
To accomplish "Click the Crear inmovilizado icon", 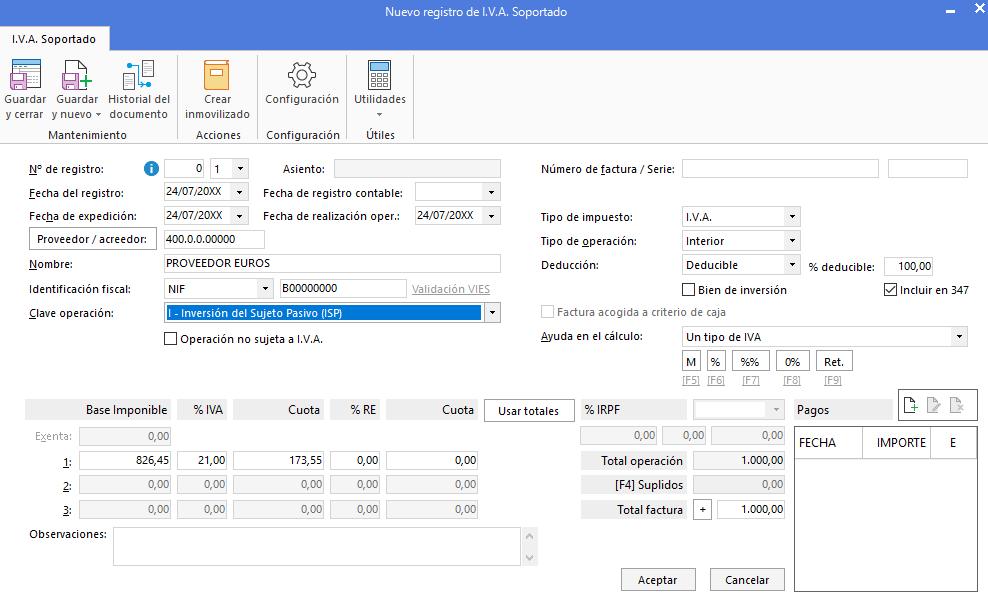I will 217,76.
